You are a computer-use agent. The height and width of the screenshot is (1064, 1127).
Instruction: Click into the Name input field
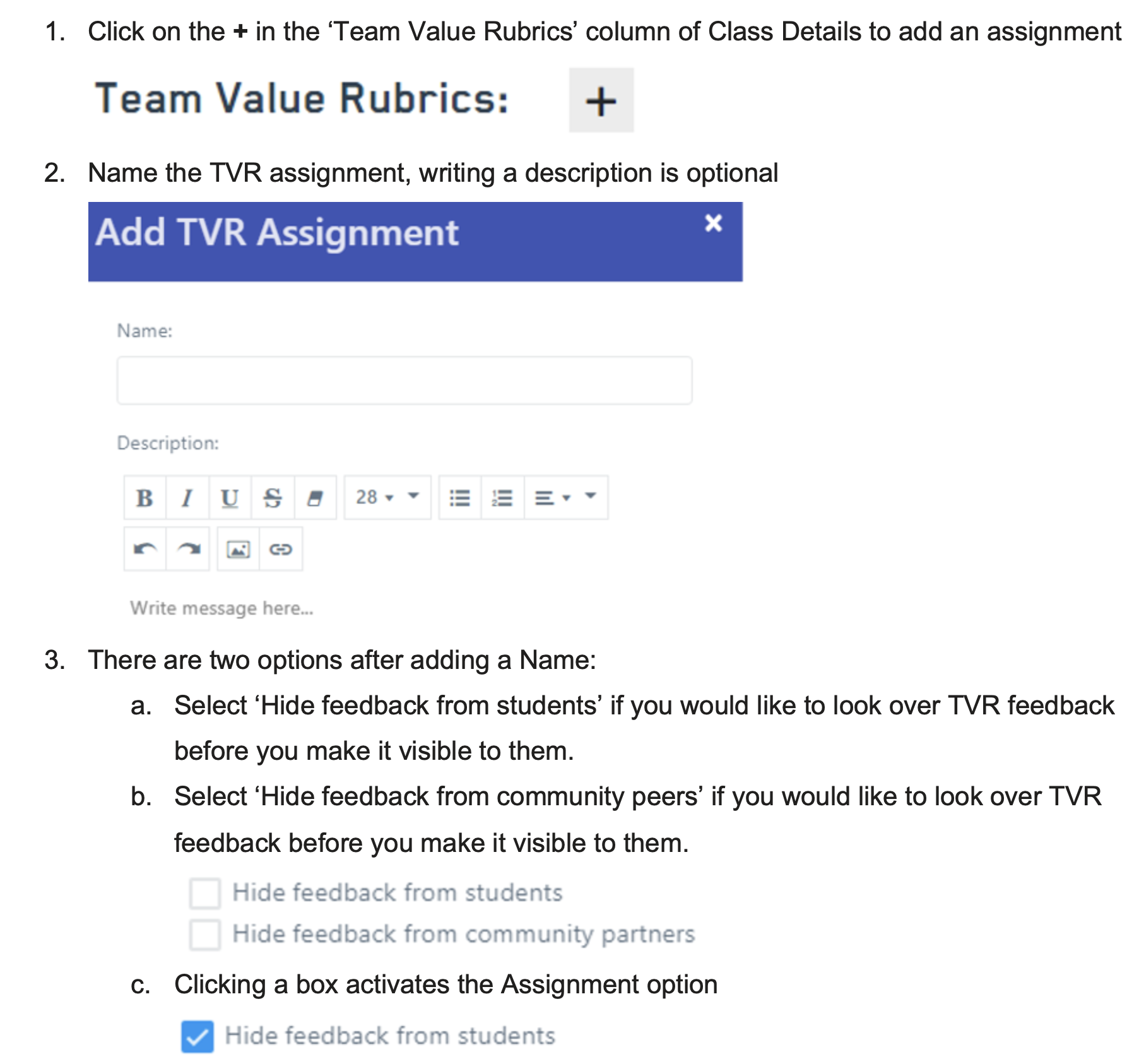(404, 381)
